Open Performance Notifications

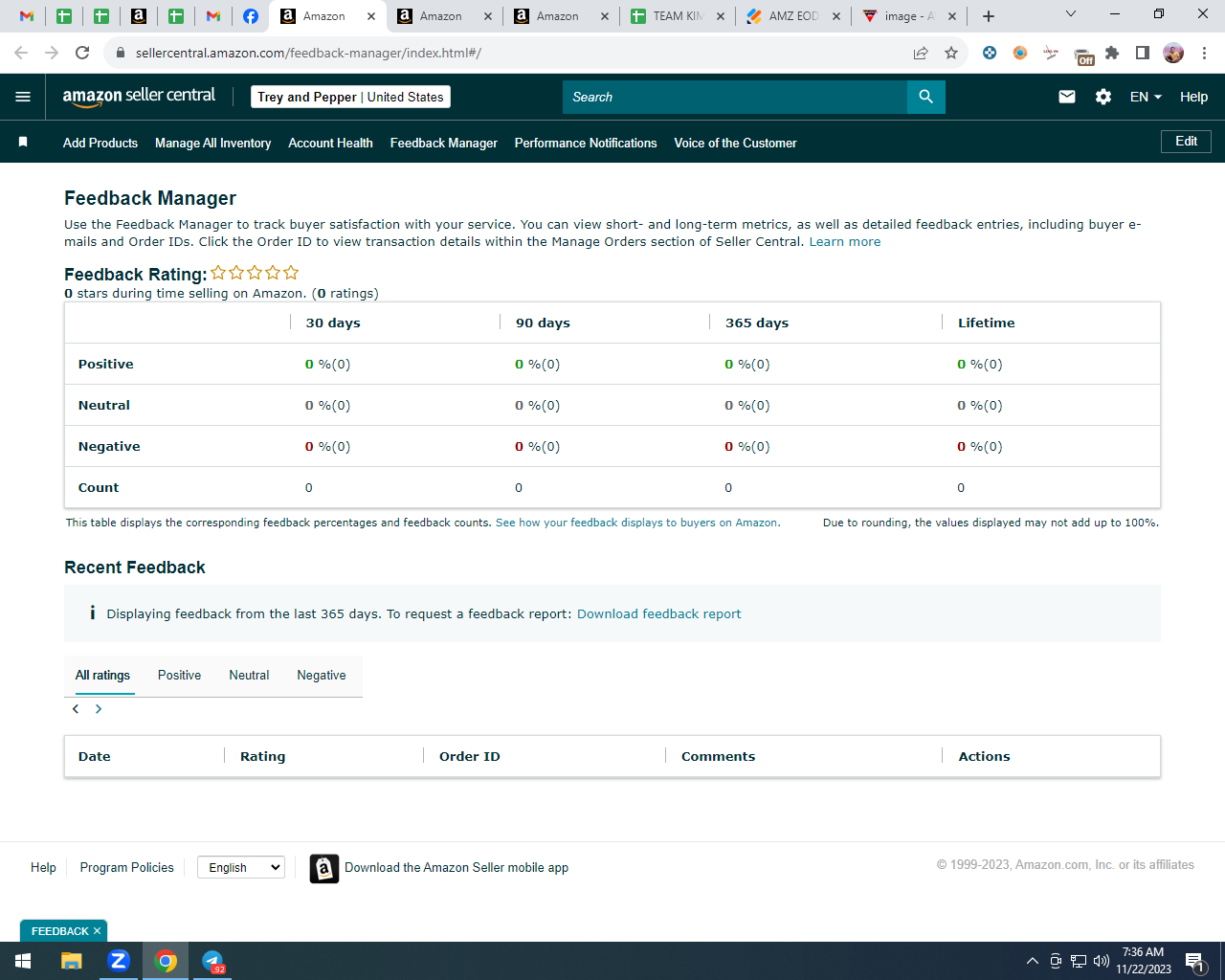tap(586, 143)
